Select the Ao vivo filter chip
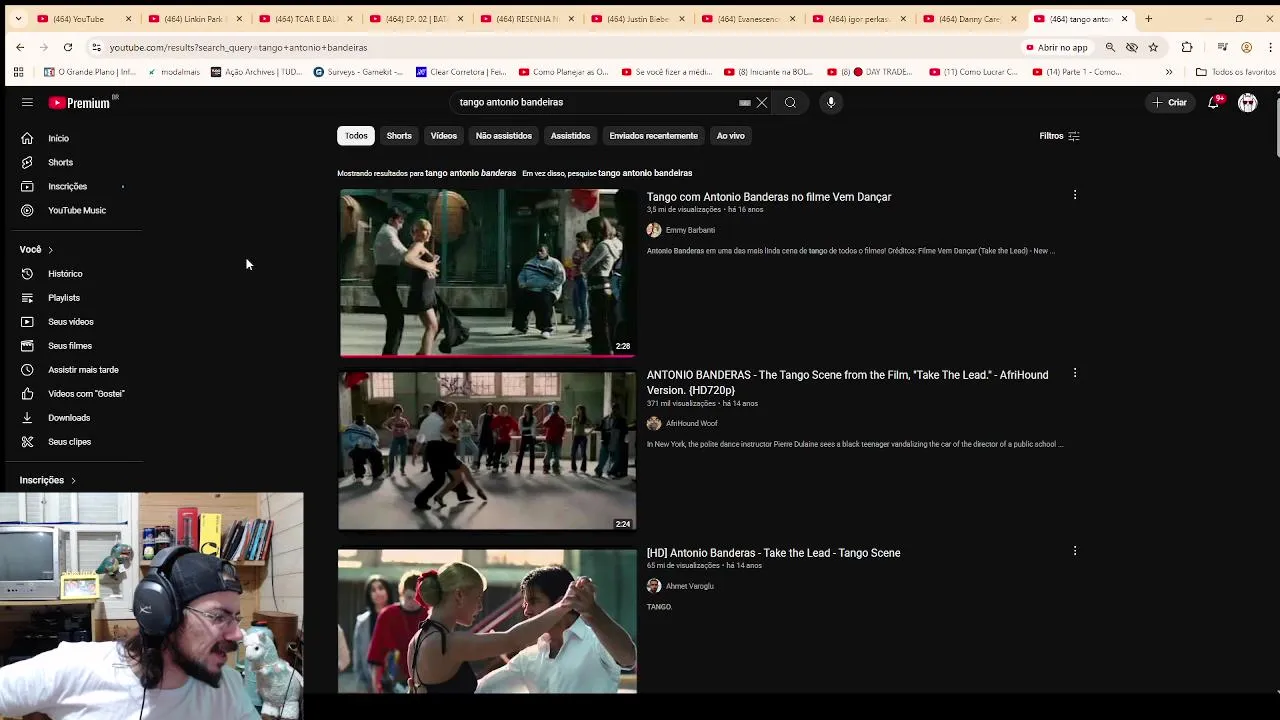Viewport: 1280px width, 720px height. point(731,136)
